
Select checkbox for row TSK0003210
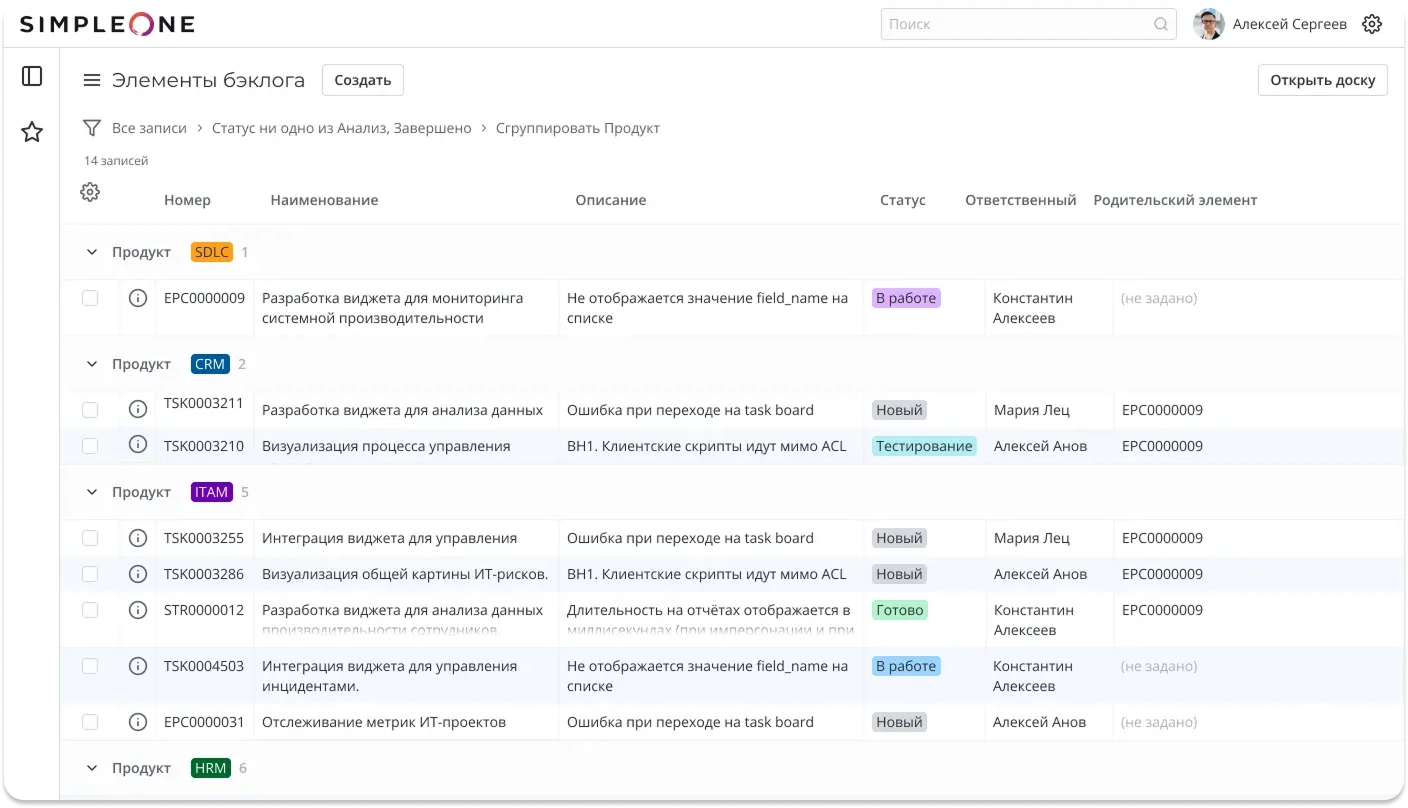point(90,446)
